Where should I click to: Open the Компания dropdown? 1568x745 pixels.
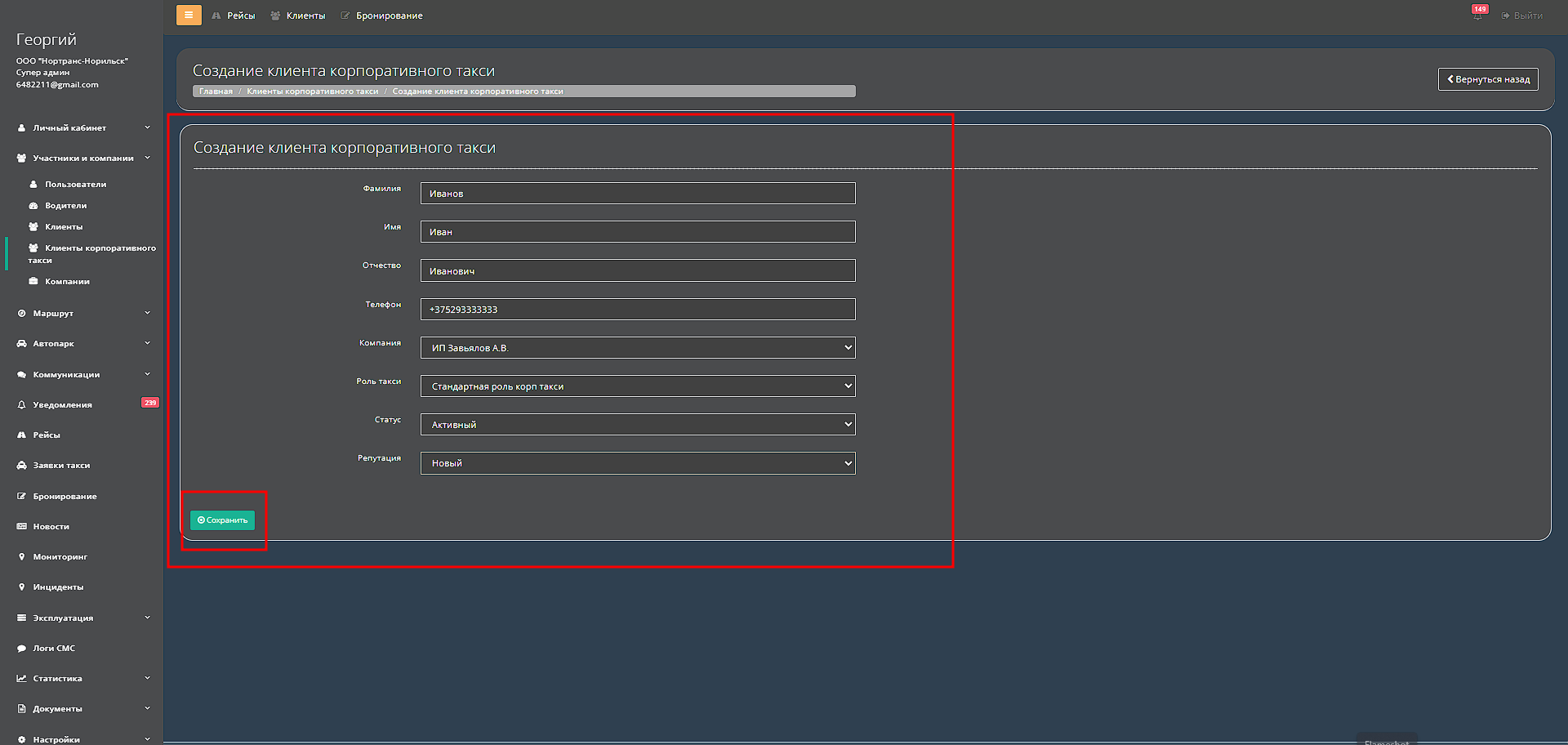[637, 348]
